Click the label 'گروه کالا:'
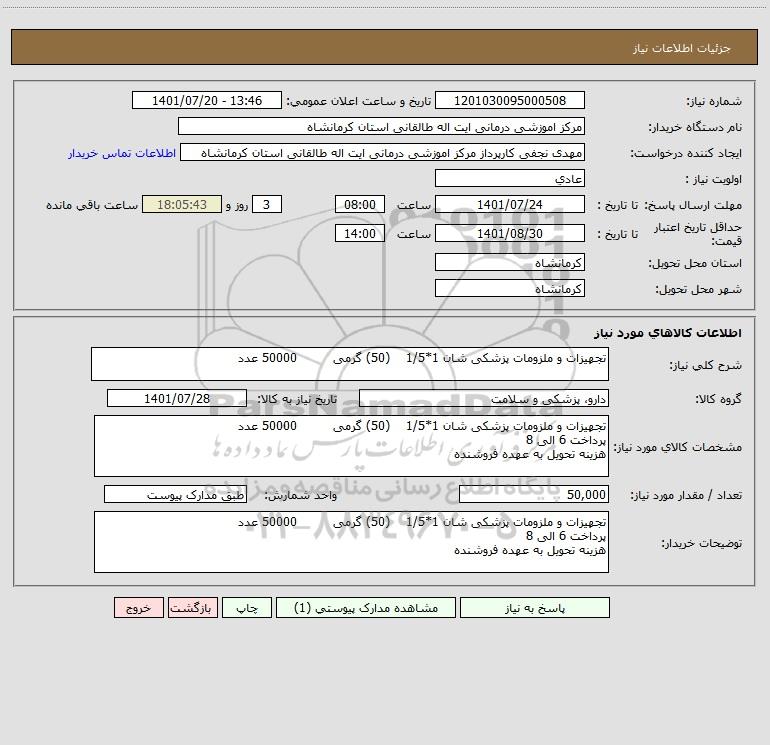This screenshot has height=745, width=770. click(719, 399)
